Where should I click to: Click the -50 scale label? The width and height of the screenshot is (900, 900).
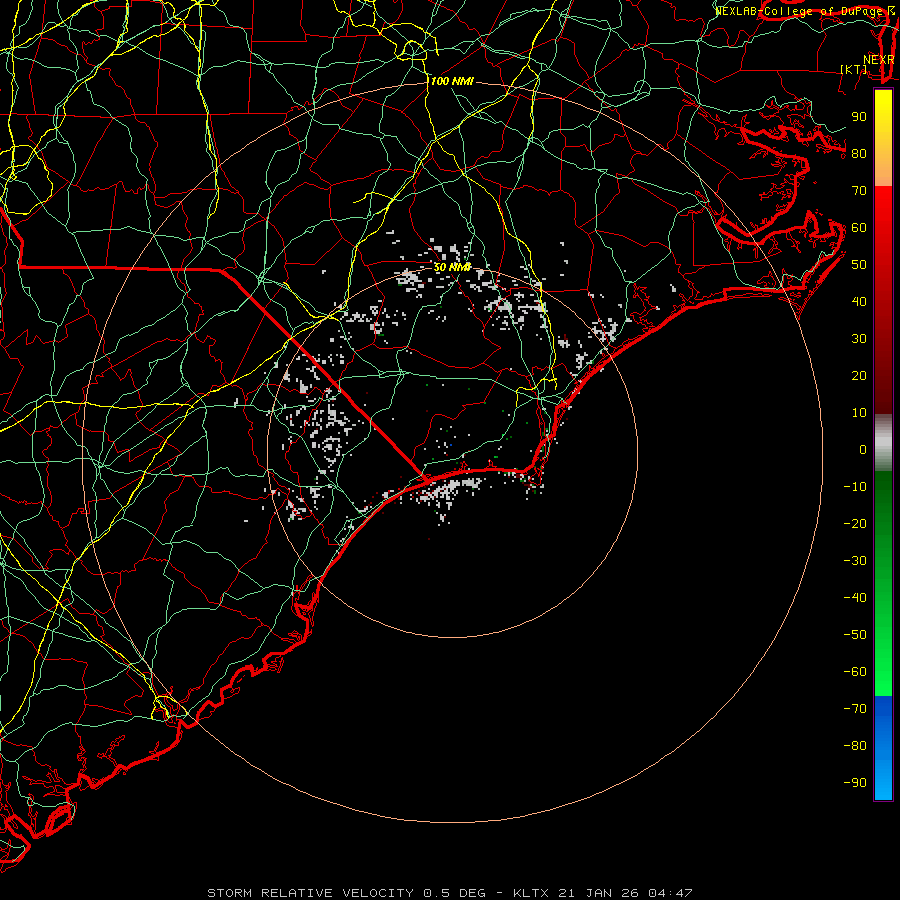pos(855,635)
